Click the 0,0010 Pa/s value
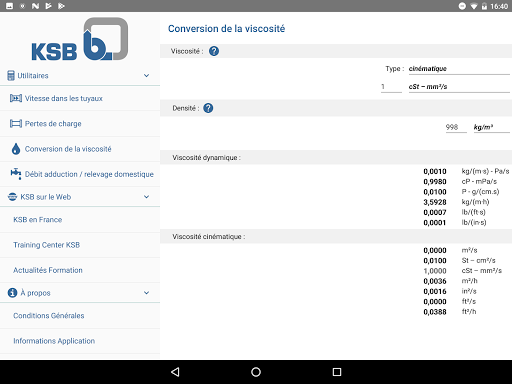 (x=435, y=171)
